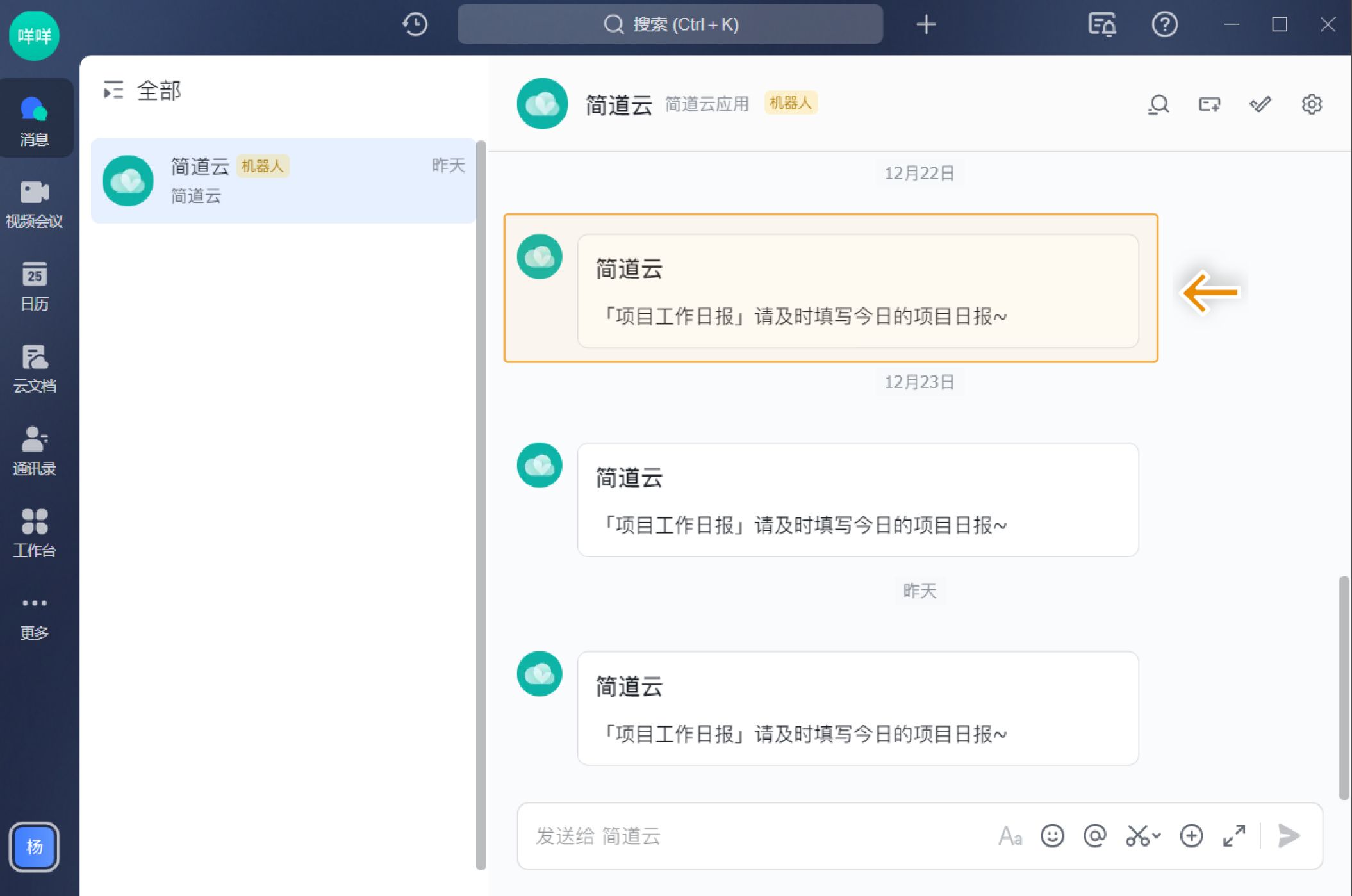
Task: Open the 工作台 workbench section
Action: coord(35,532)
